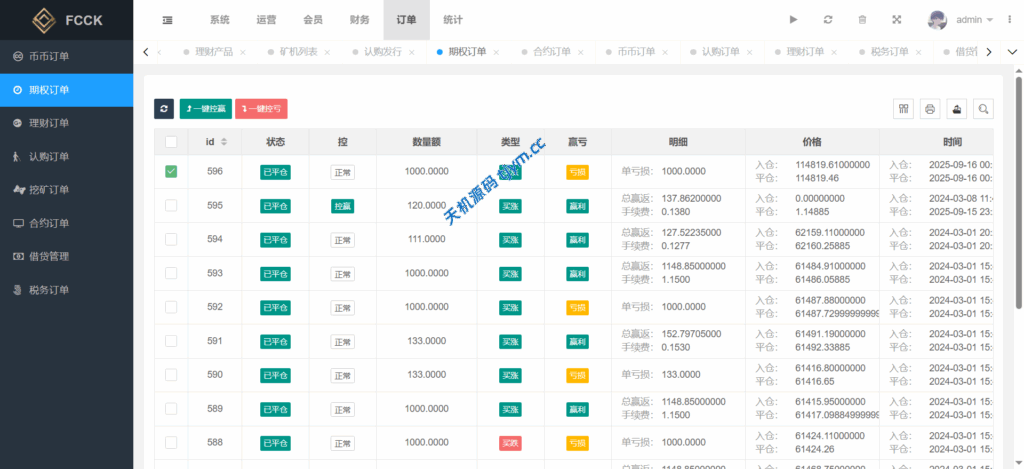Click the refresh icon in the top bar
The height and width of the screenshot is (469, 1024).
[828, 20]
